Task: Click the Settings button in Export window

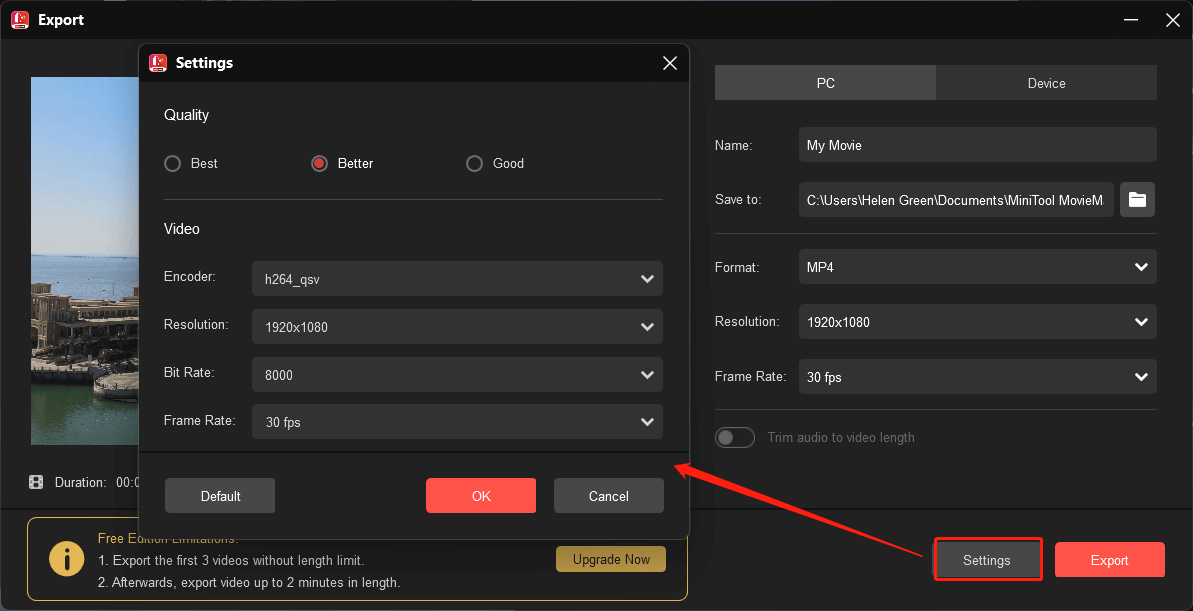Action: click(x=987, y=560)
